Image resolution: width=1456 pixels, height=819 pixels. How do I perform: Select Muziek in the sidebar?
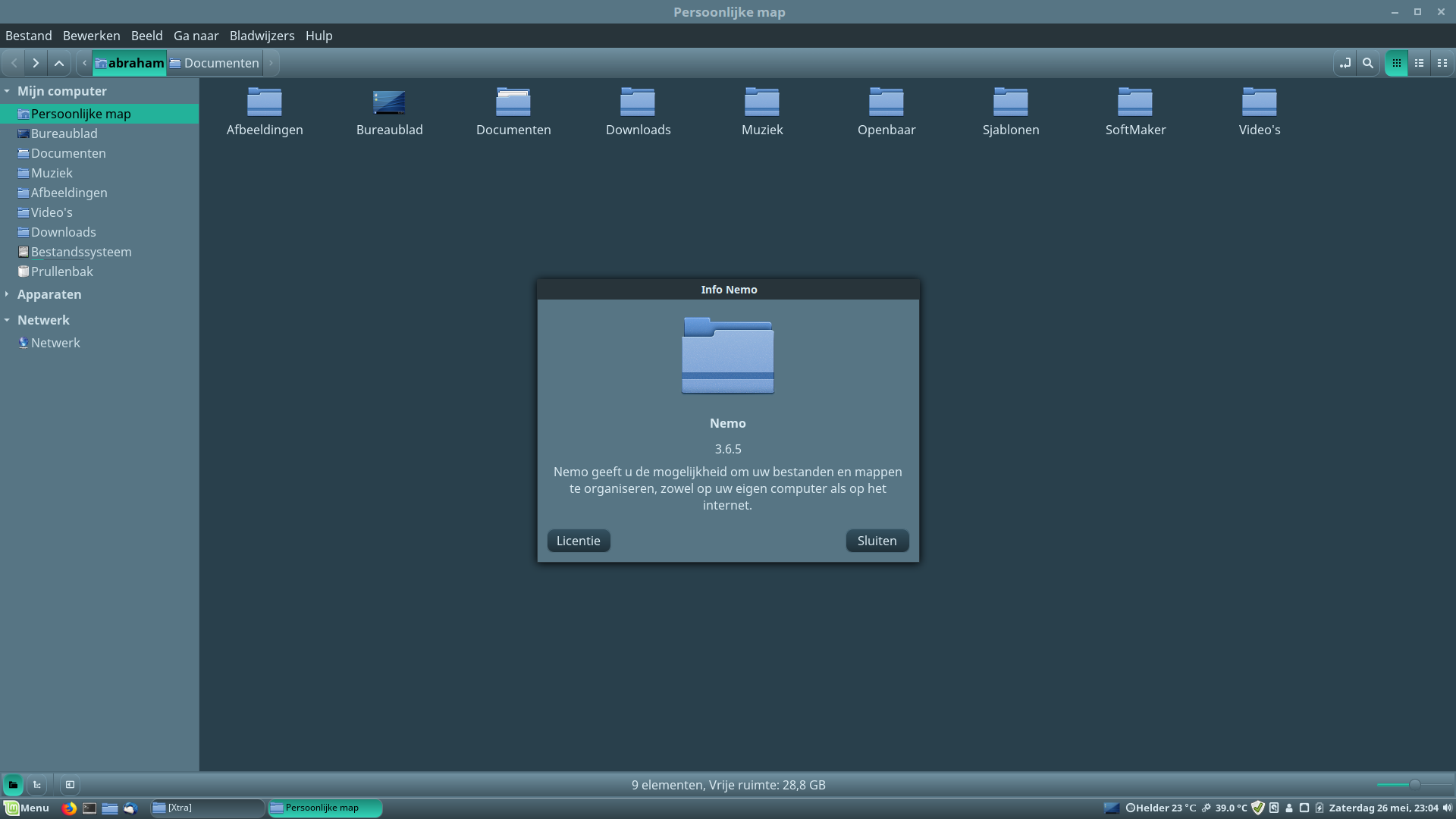[99, 173]
